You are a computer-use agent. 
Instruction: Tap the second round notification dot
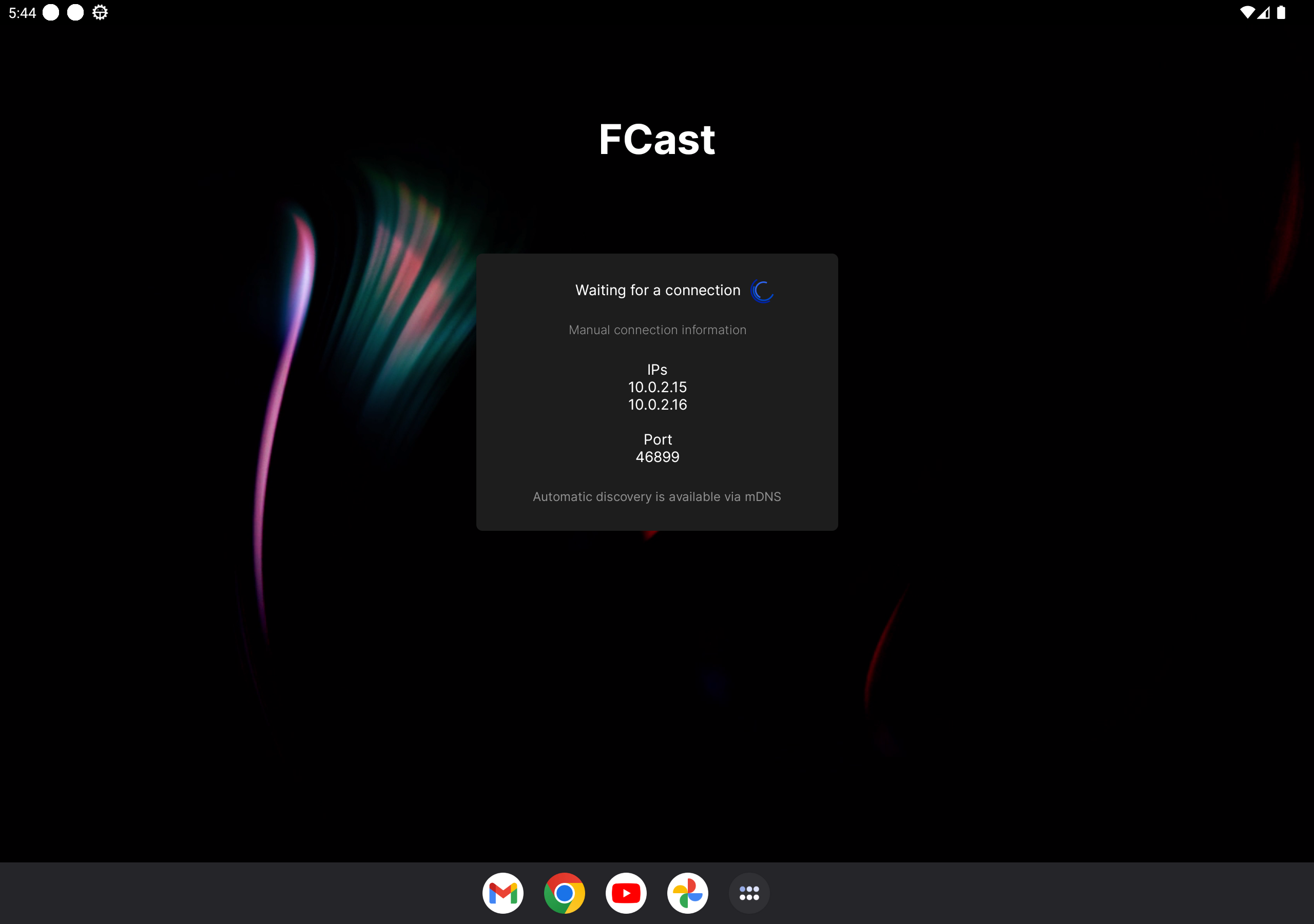pos(75,13)
